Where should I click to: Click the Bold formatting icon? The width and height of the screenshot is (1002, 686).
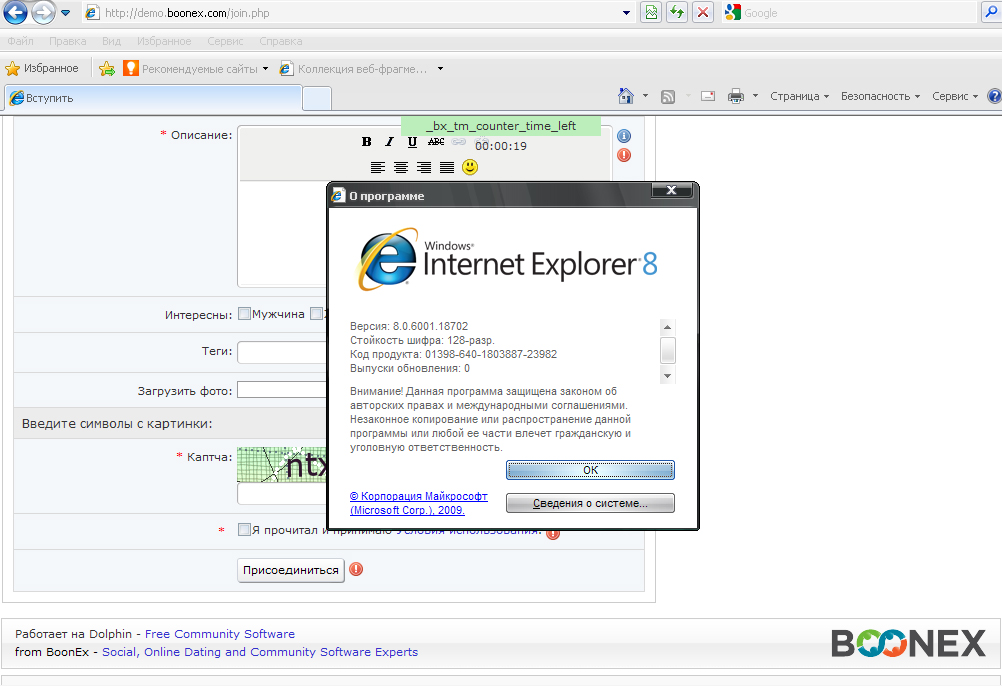click(x=367, y=142)
